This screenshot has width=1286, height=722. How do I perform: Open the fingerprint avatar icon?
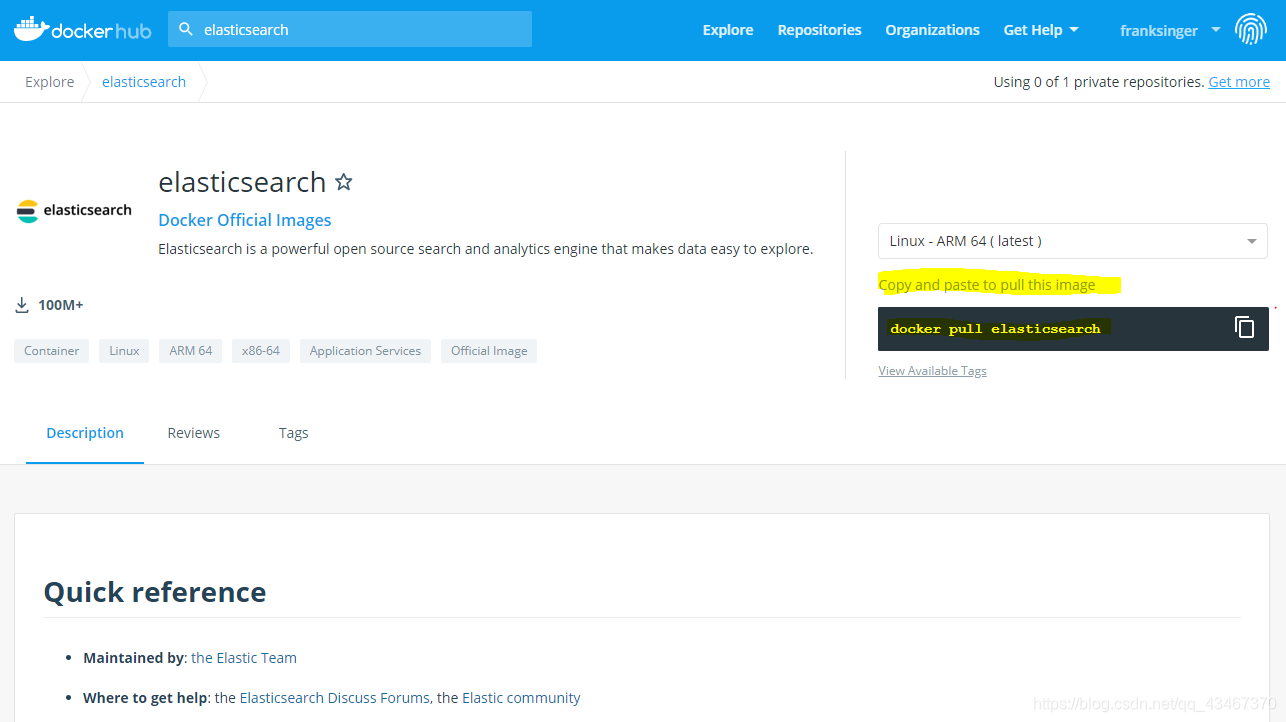(x=1251, y=30)
